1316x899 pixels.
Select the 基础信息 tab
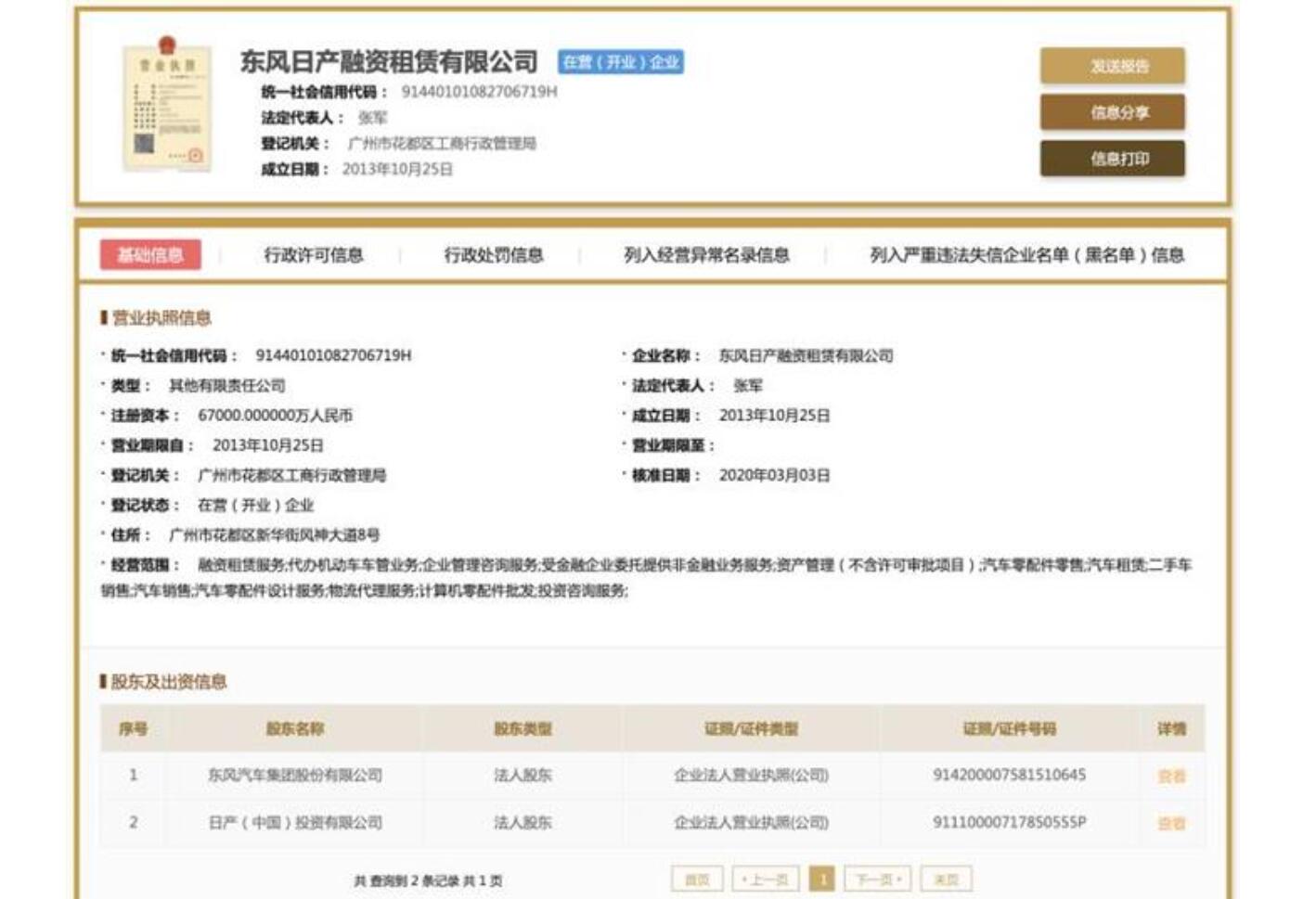[150, 255]
